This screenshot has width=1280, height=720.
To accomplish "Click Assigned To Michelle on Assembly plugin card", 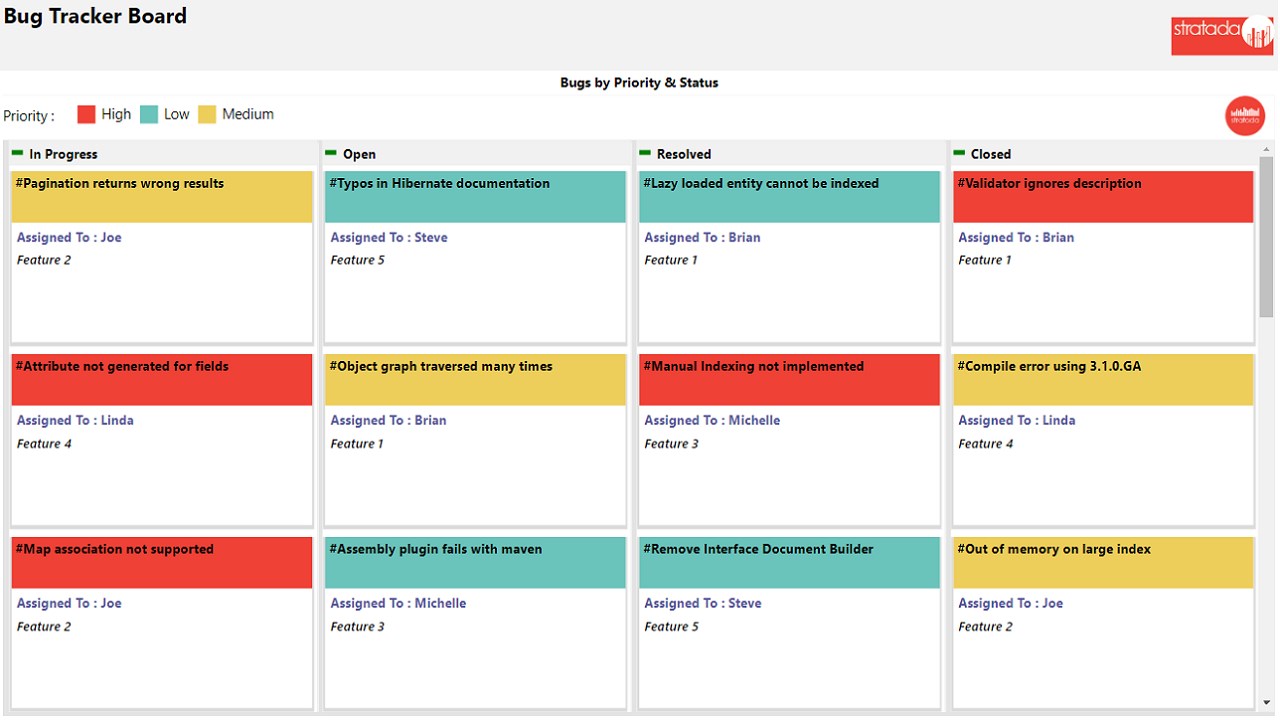I will click(398, 604).
